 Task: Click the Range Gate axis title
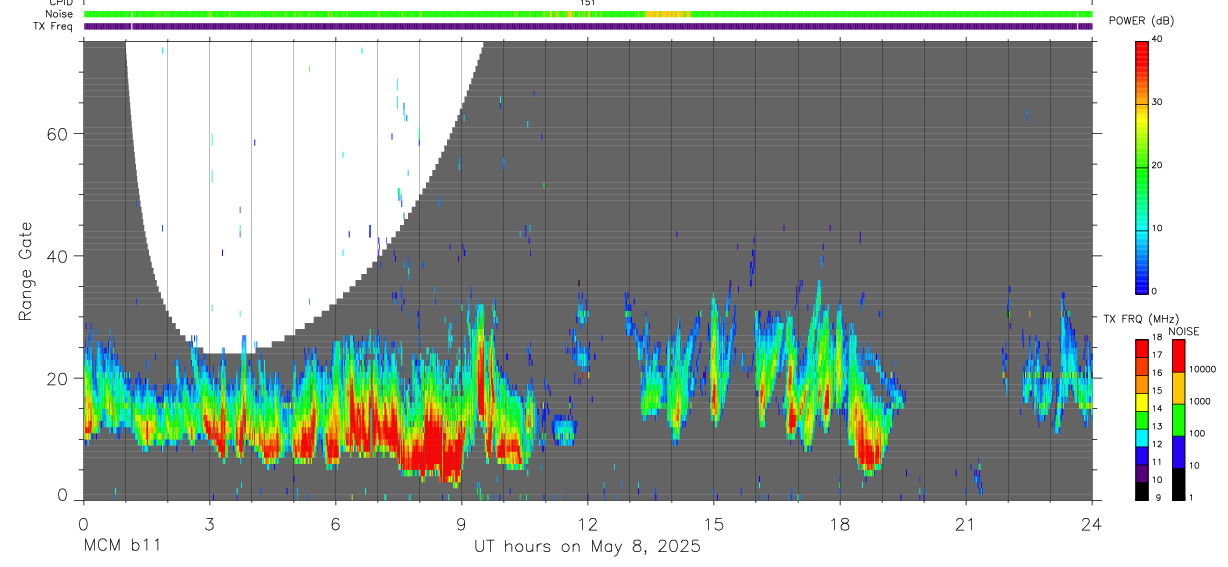[27, 271]
